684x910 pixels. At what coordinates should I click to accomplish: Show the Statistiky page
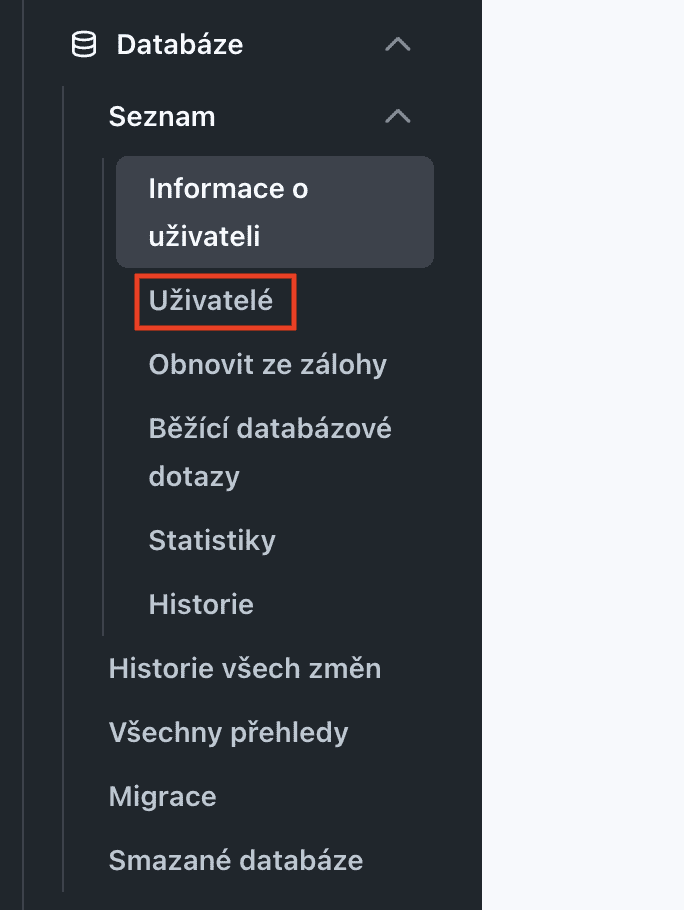pyautogui.click(x=212, y=540)
